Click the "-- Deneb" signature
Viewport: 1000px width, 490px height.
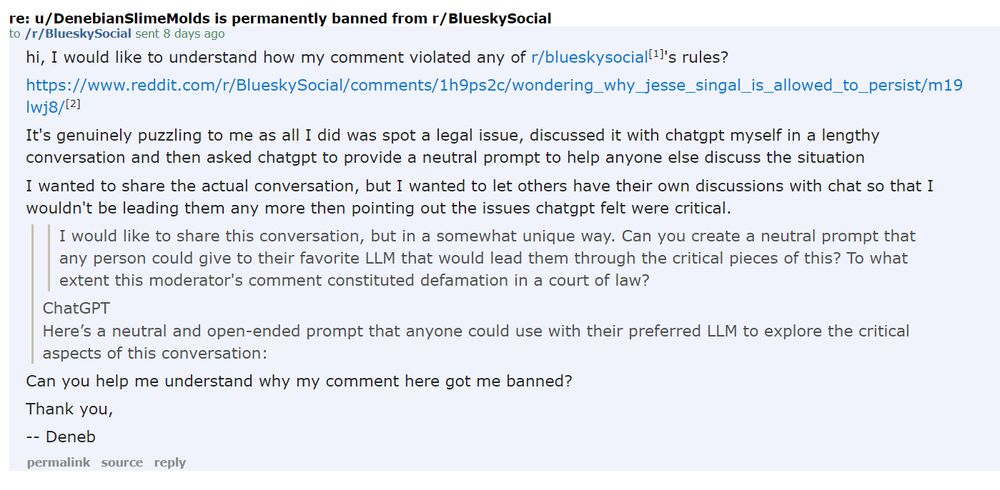coord(61,437)
